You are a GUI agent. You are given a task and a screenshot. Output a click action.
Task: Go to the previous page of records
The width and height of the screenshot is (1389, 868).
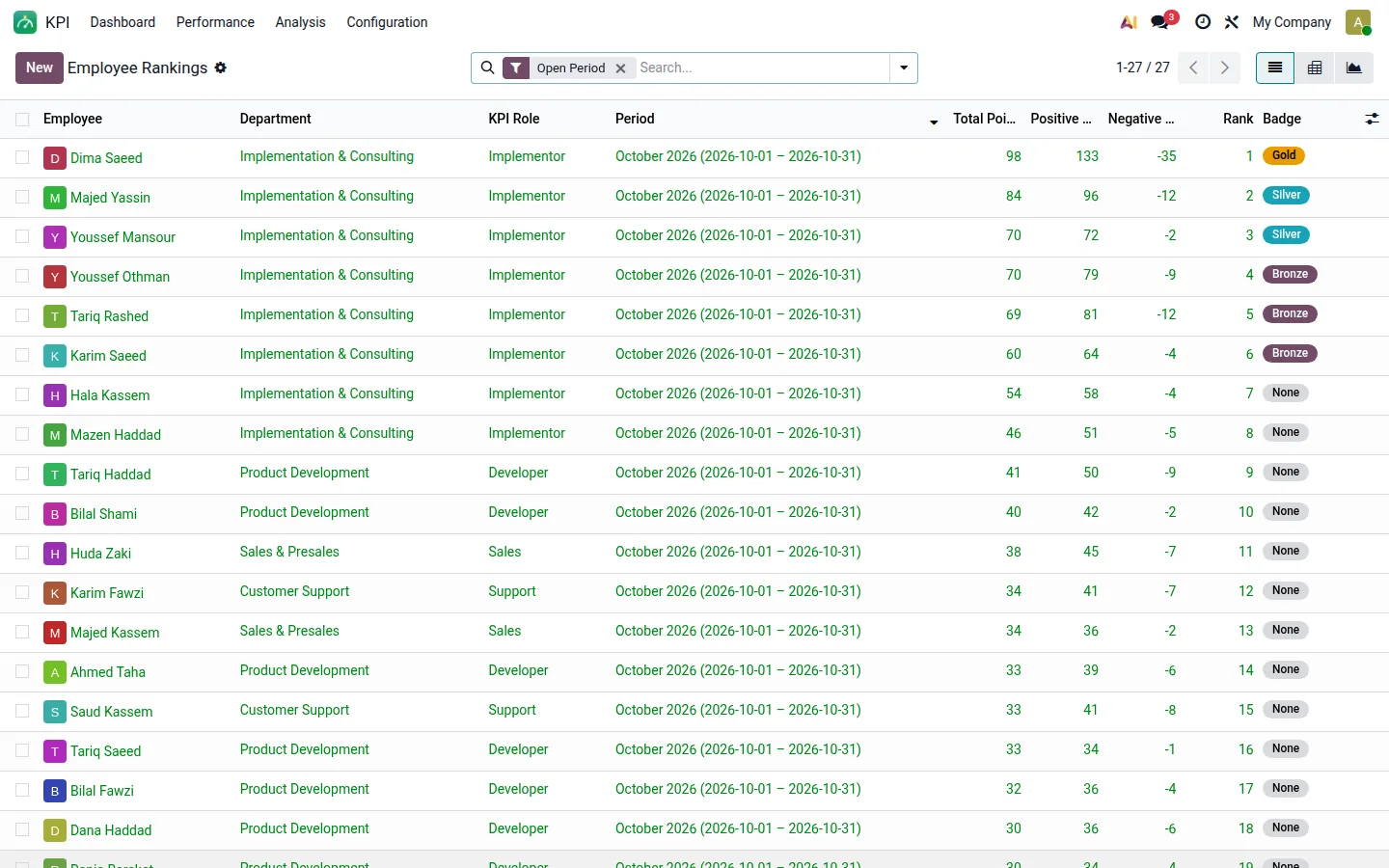pyautogui.click(x=1193, y=68)
